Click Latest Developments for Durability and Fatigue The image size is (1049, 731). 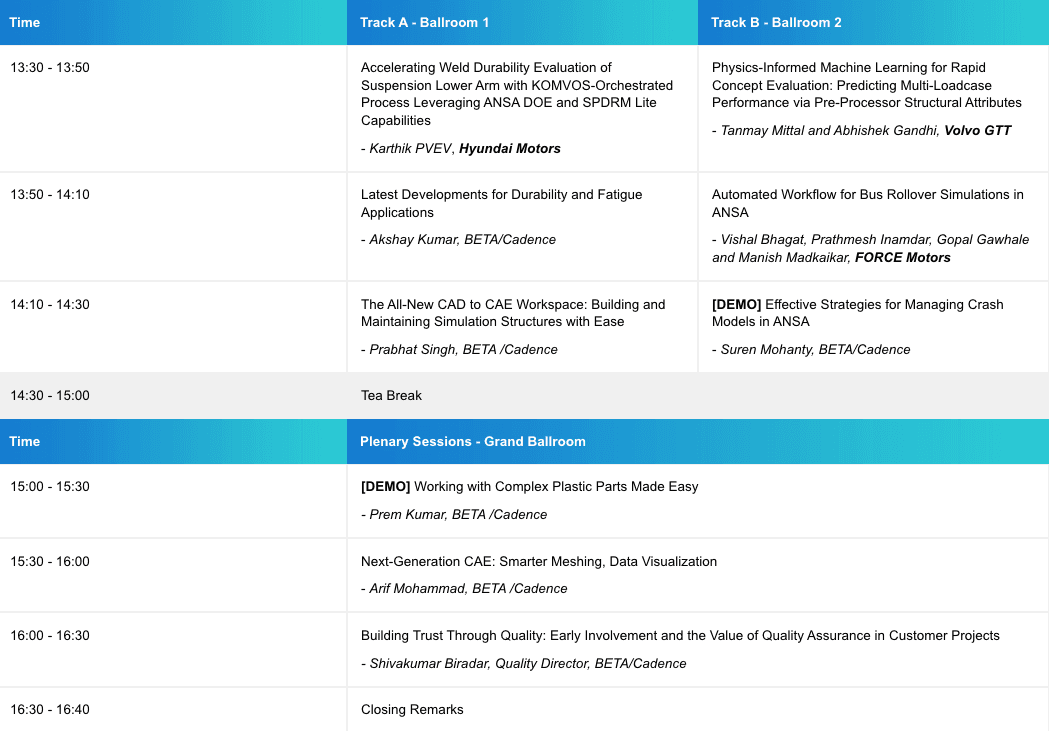pyautogui.click(x=502, y=203)
